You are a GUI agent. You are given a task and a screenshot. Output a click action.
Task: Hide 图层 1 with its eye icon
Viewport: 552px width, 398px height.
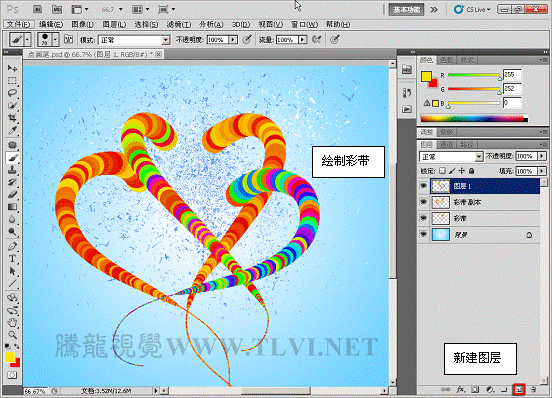point(424,185)
